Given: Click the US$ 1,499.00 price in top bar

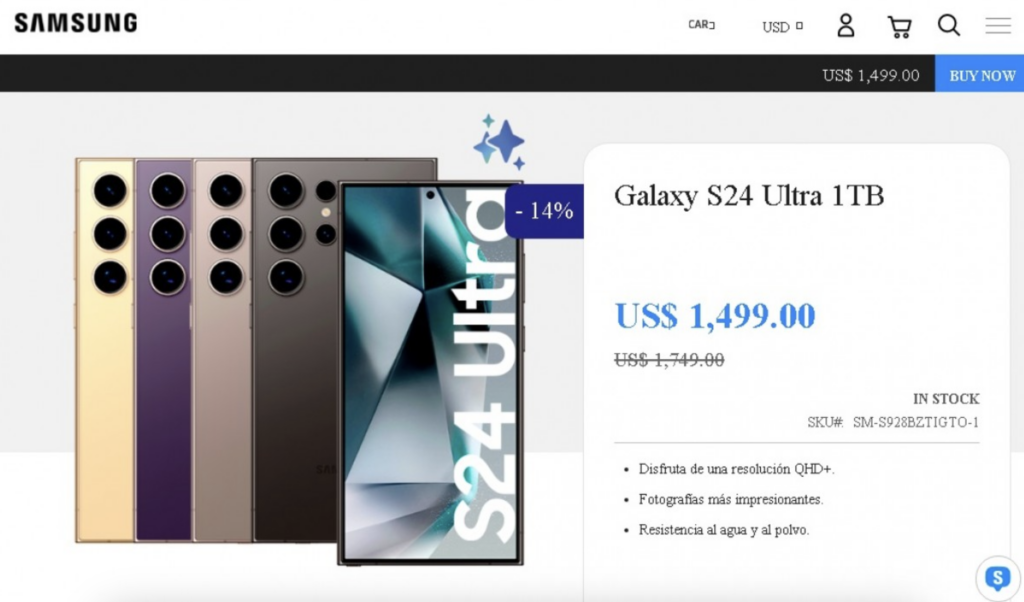Looking at the screenshot, I should tap(871, 75).
